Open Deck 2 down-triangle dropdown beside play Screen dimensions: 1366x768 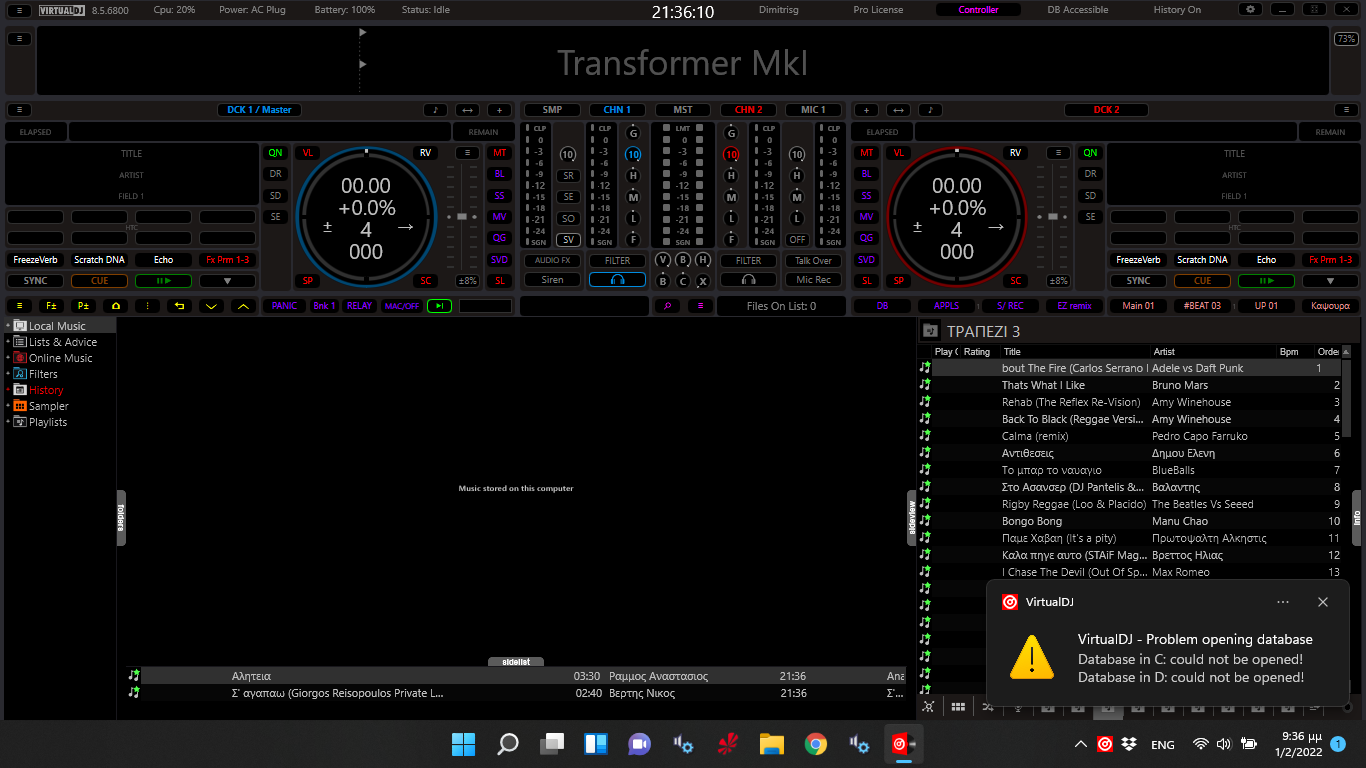point(1330,281)
